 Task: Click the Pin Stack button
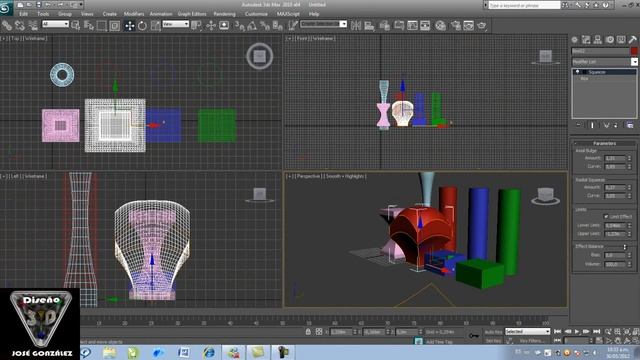click(579, 125)
